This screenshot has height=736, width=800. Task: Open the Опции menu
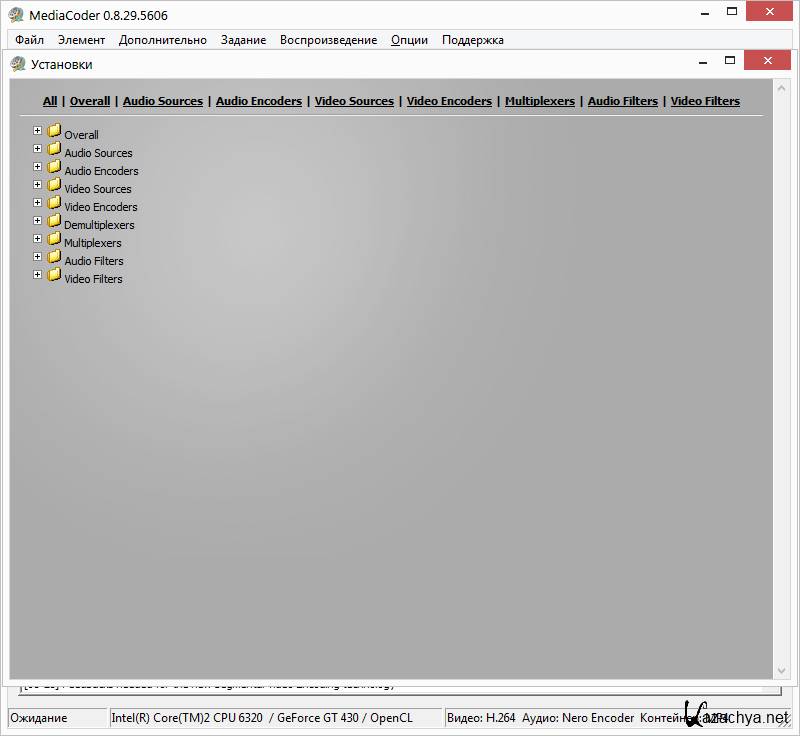coord(409,40)
